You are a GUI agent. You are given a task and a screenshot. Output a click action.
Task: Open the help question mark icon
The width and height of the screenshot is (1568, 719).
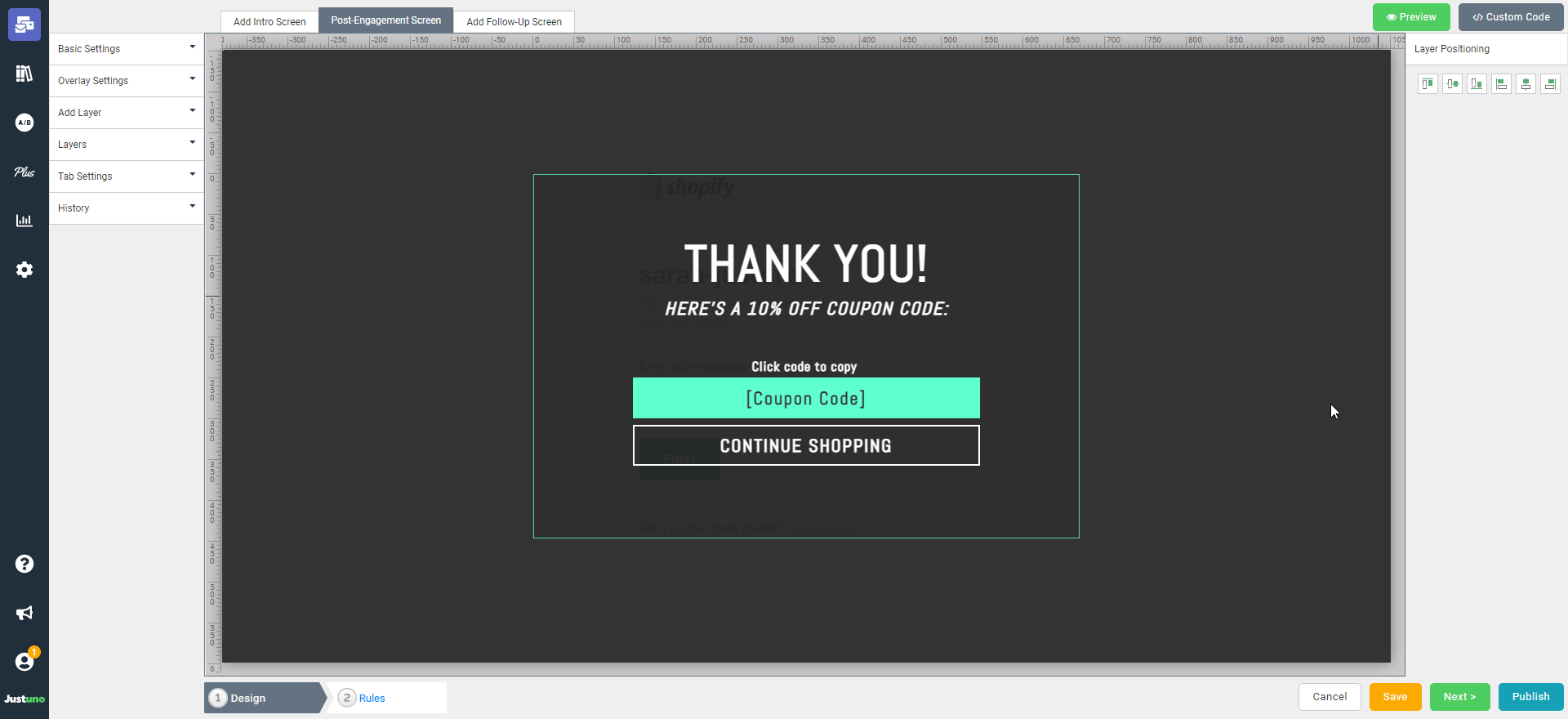24,564
